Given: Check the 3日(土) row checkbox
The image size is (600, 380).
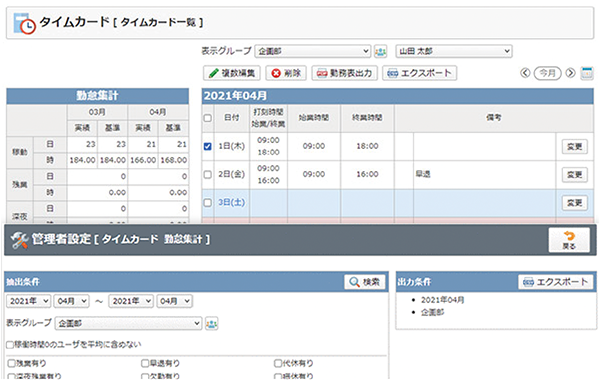Looking at the screenshot, I should pos(207,202).
